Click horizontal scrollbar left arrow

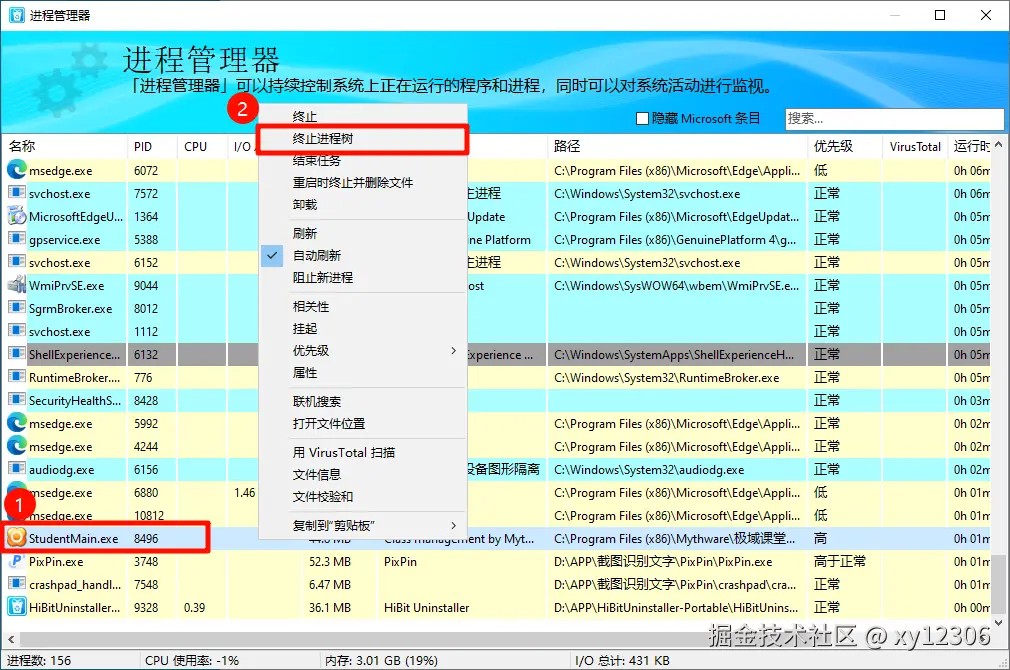(x=11, y=640)
